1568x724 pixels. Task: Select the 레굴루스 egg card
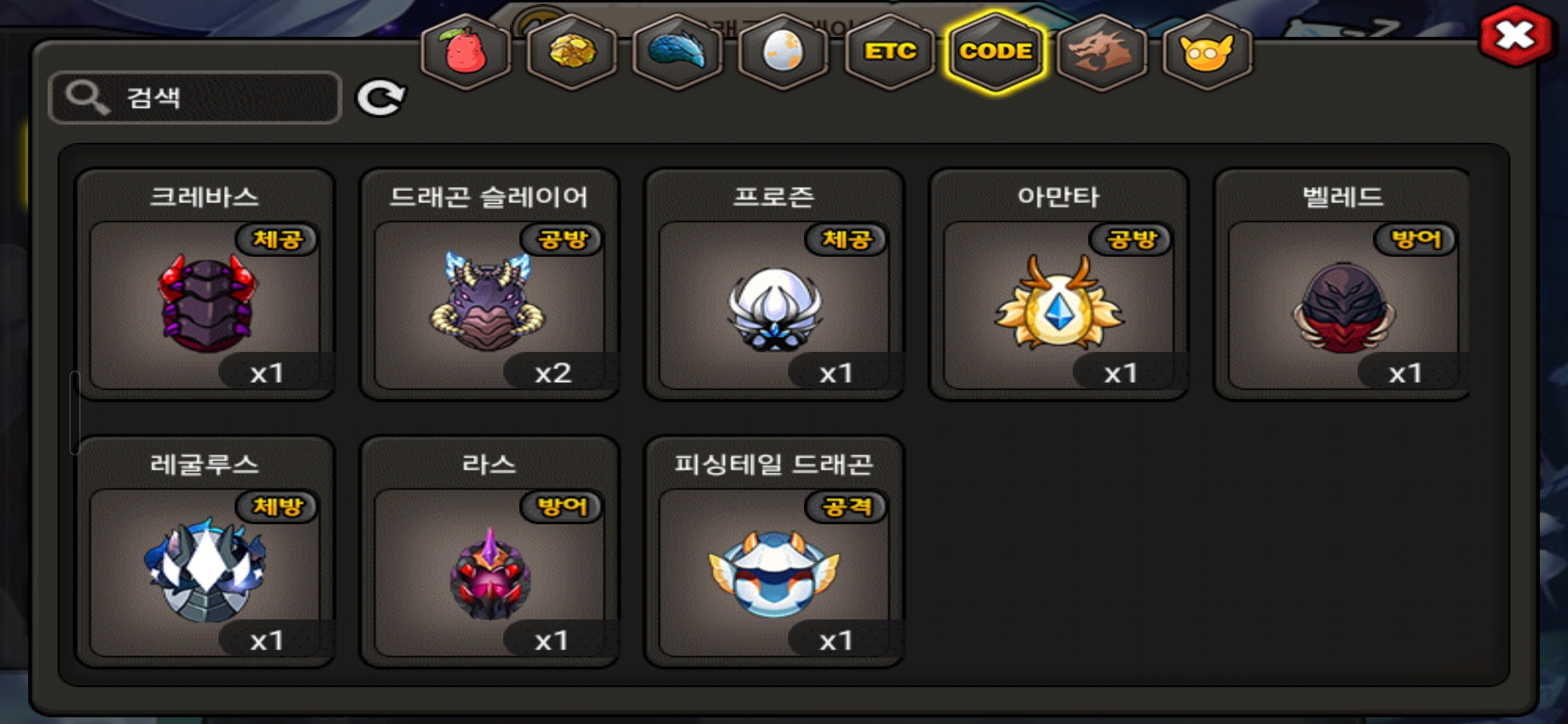point(205,552)
